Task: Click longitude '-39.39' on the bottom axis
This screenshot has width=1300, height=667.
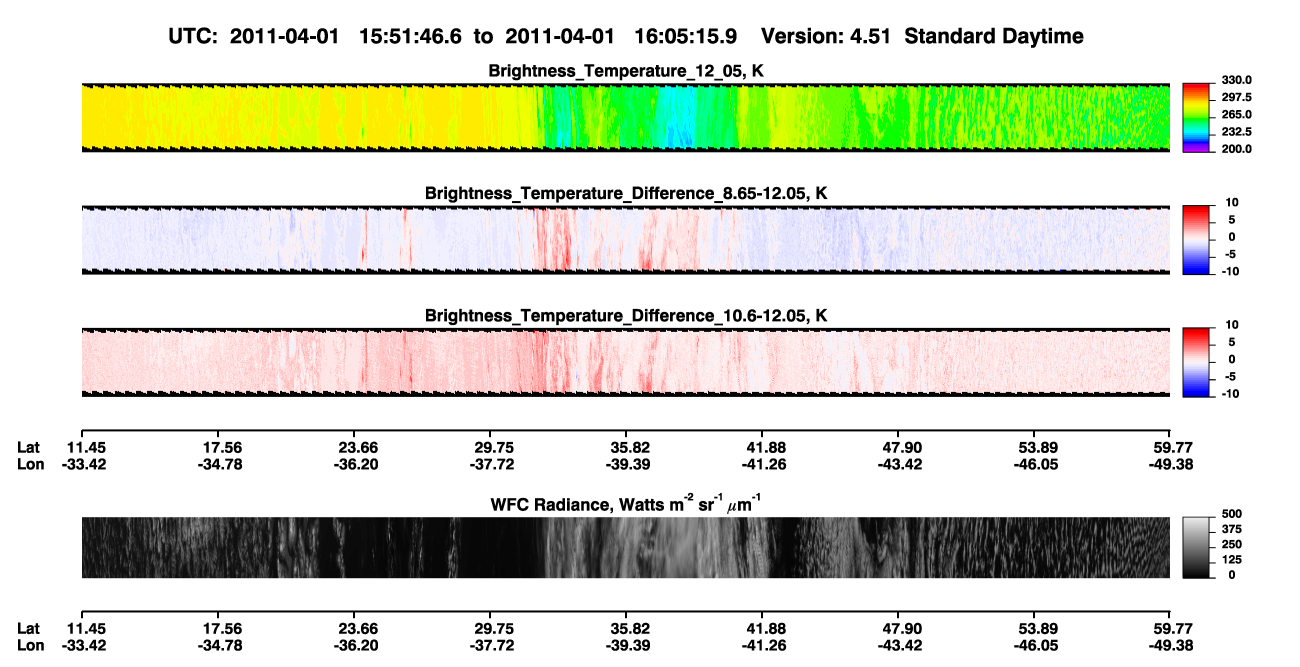Action: point(627,645)
